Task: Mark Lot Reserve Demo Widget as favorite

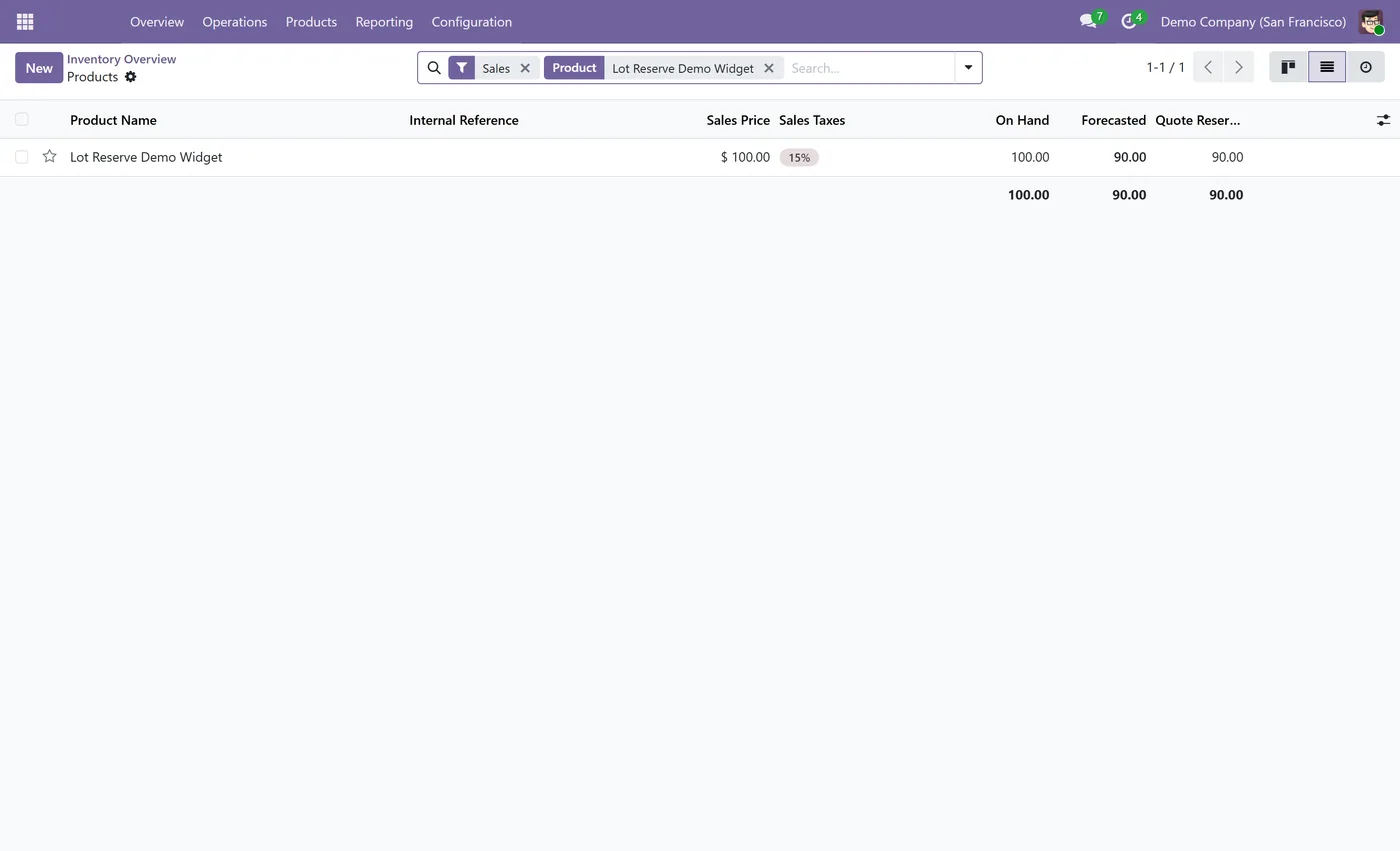Action: point(49,156)
